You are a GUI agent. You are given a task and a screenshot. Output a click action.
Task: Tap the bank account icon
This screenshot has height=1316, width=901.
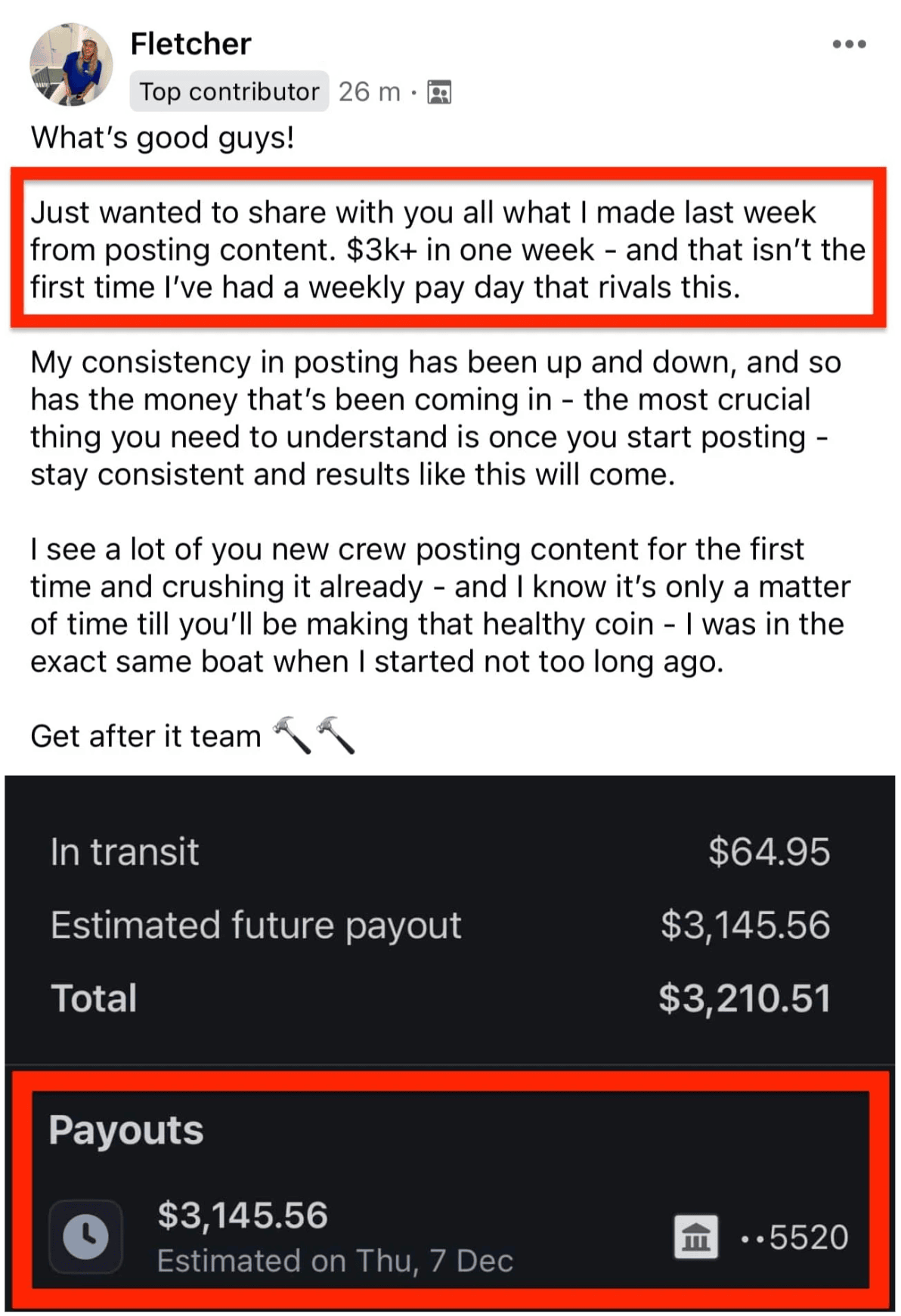(x=696, y=1237)
